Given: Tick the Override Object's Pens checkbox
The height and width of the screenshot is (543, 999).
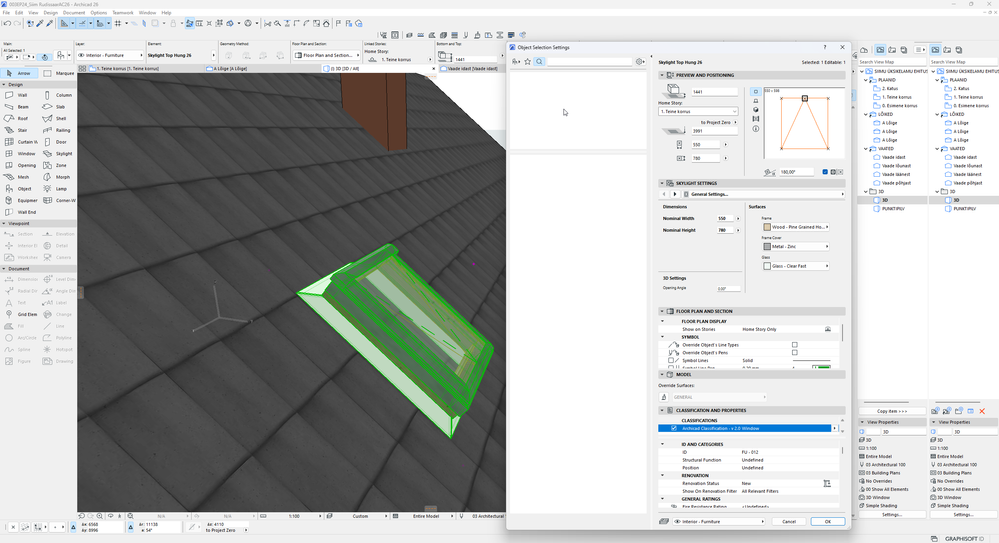Looking at the screenshot, I should (x=794, y=353).
